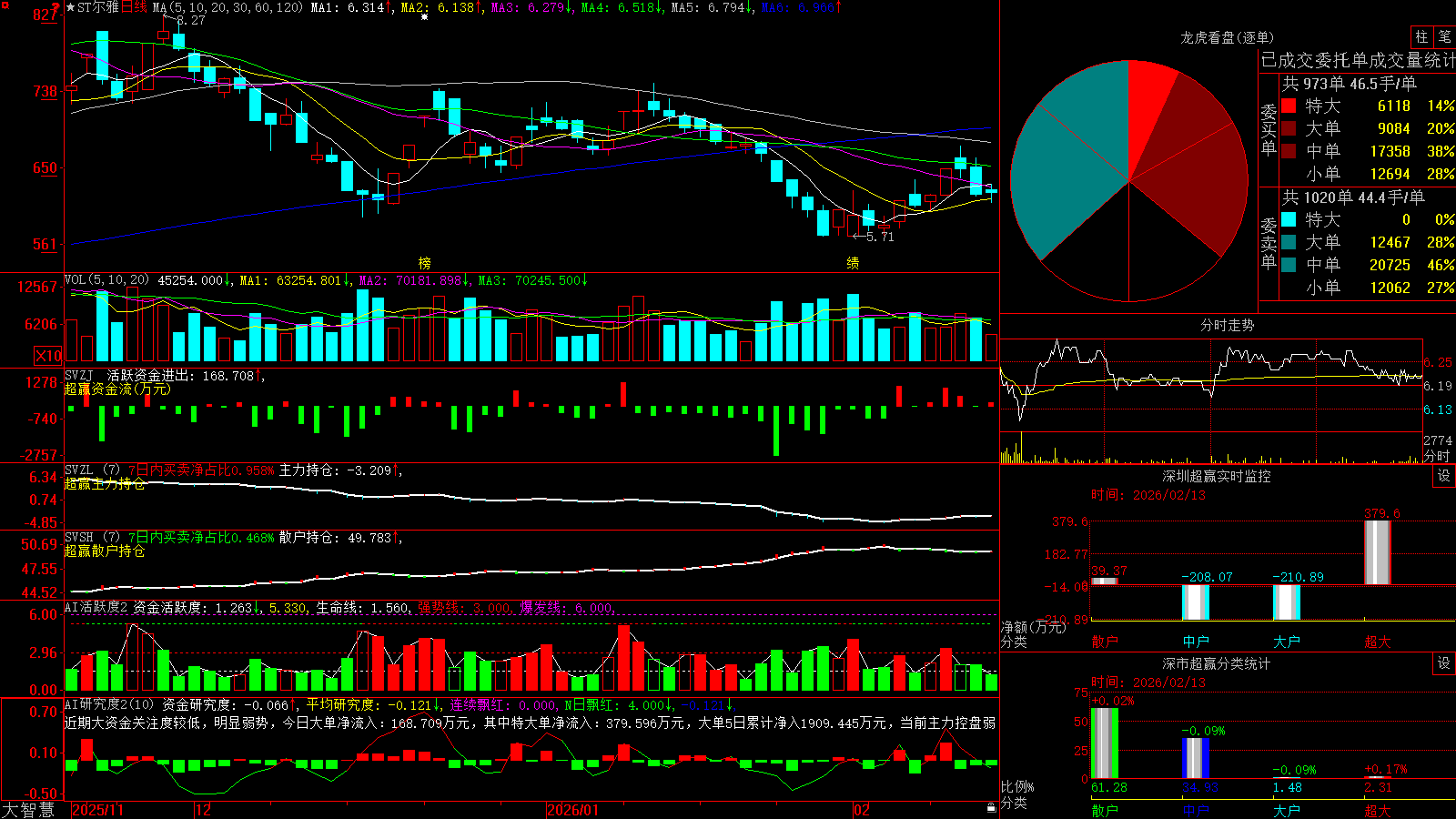
Task: Open SVSH (7) 散户持仓 indicator label
Action: click(92, 537)
